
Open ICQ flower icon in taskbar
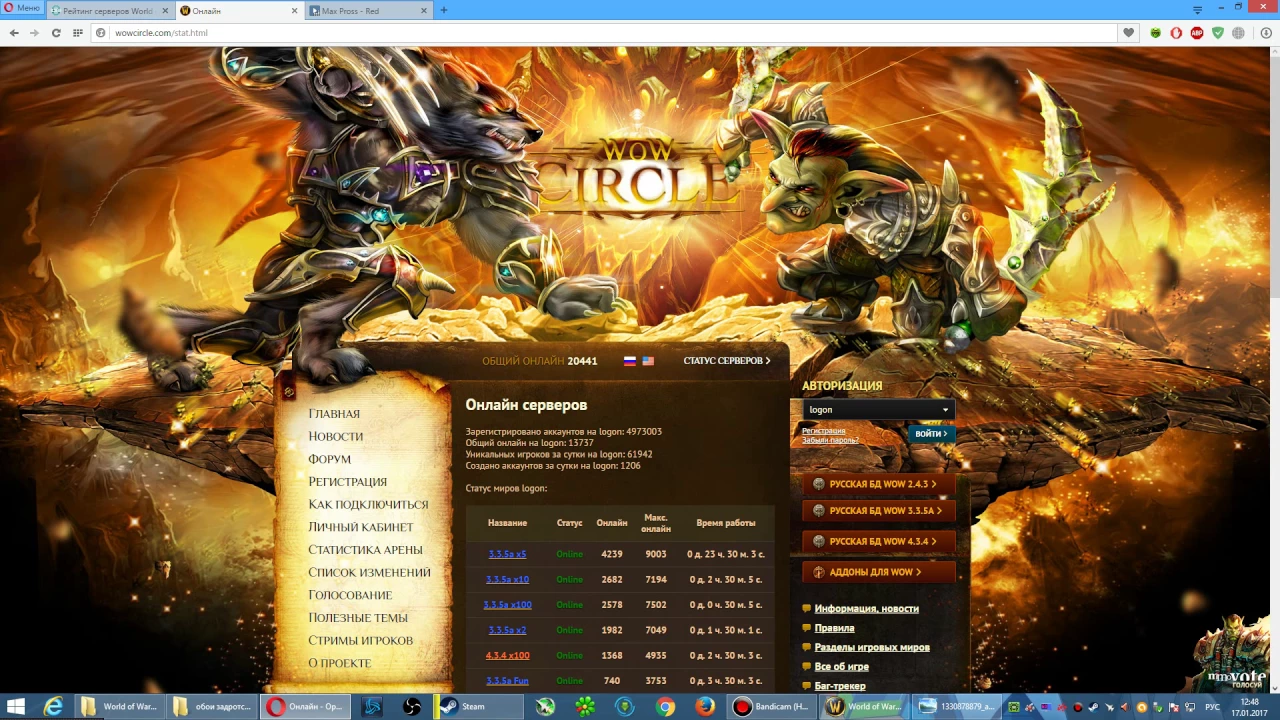coord(585,707)
